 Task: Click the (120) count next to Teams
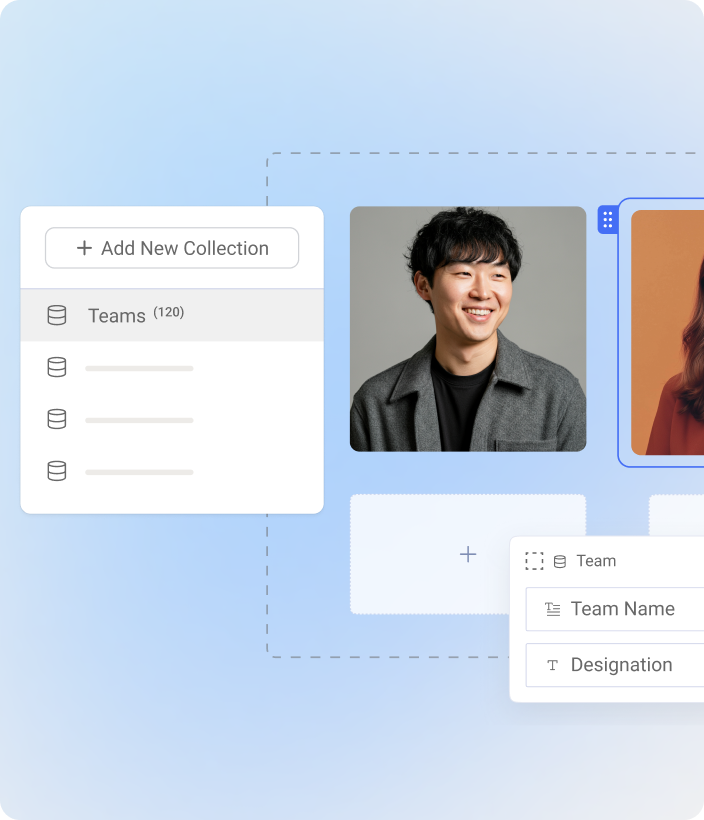pos(168,312)
